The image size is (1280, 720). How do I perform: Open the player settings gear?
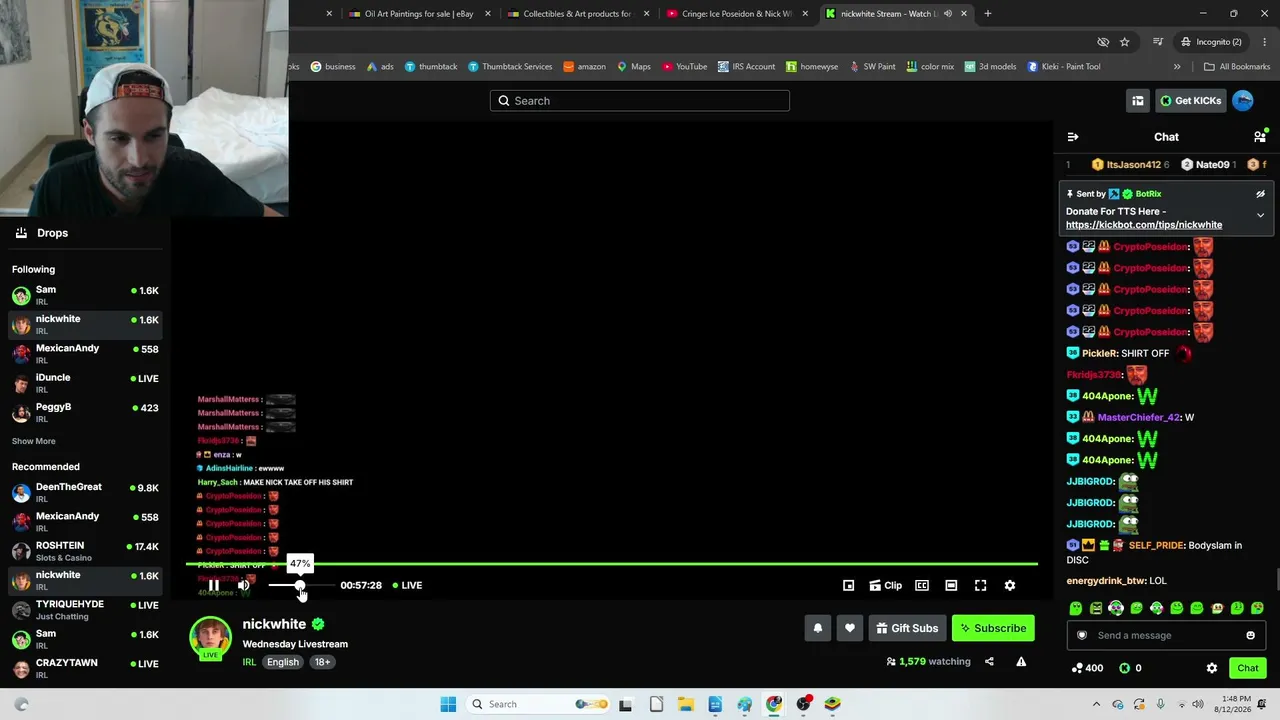(x=1010, y=585)
